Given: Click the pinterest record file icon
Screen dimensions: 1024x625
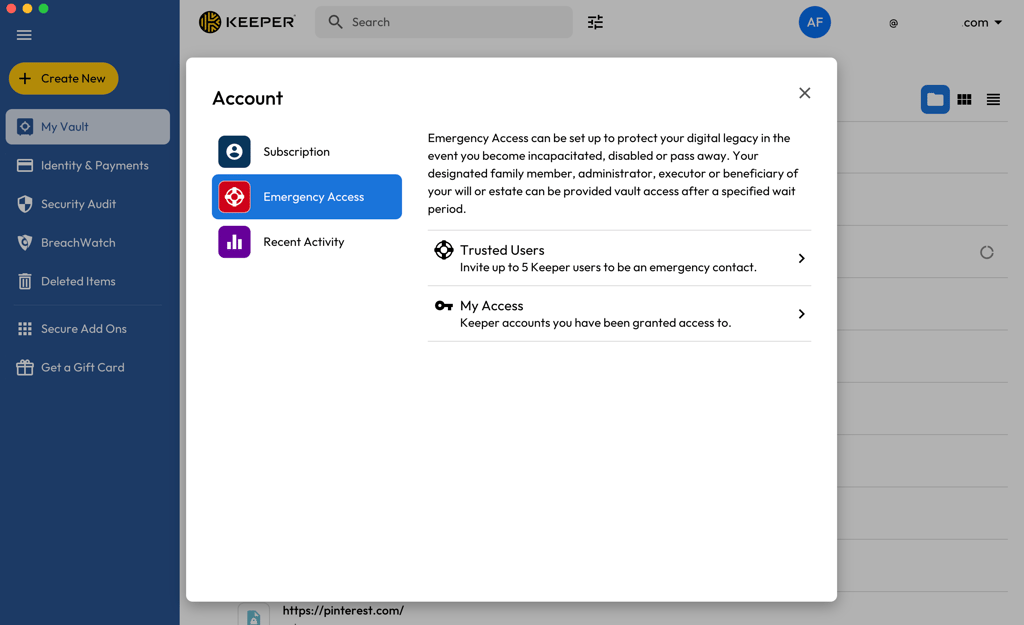Looking at the screenshot, I should point(253,616).
